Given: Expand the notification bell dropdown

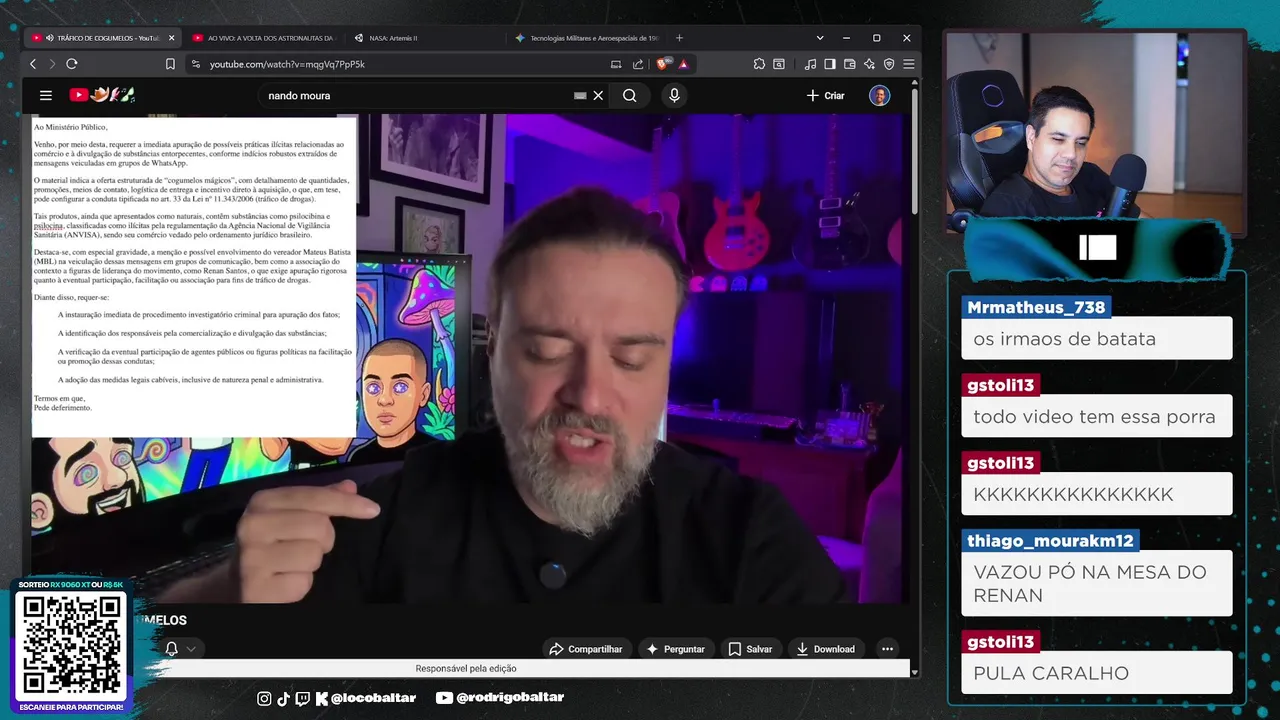Looking at the screenshot, I should pyautogui.click(x=190, y=649).
